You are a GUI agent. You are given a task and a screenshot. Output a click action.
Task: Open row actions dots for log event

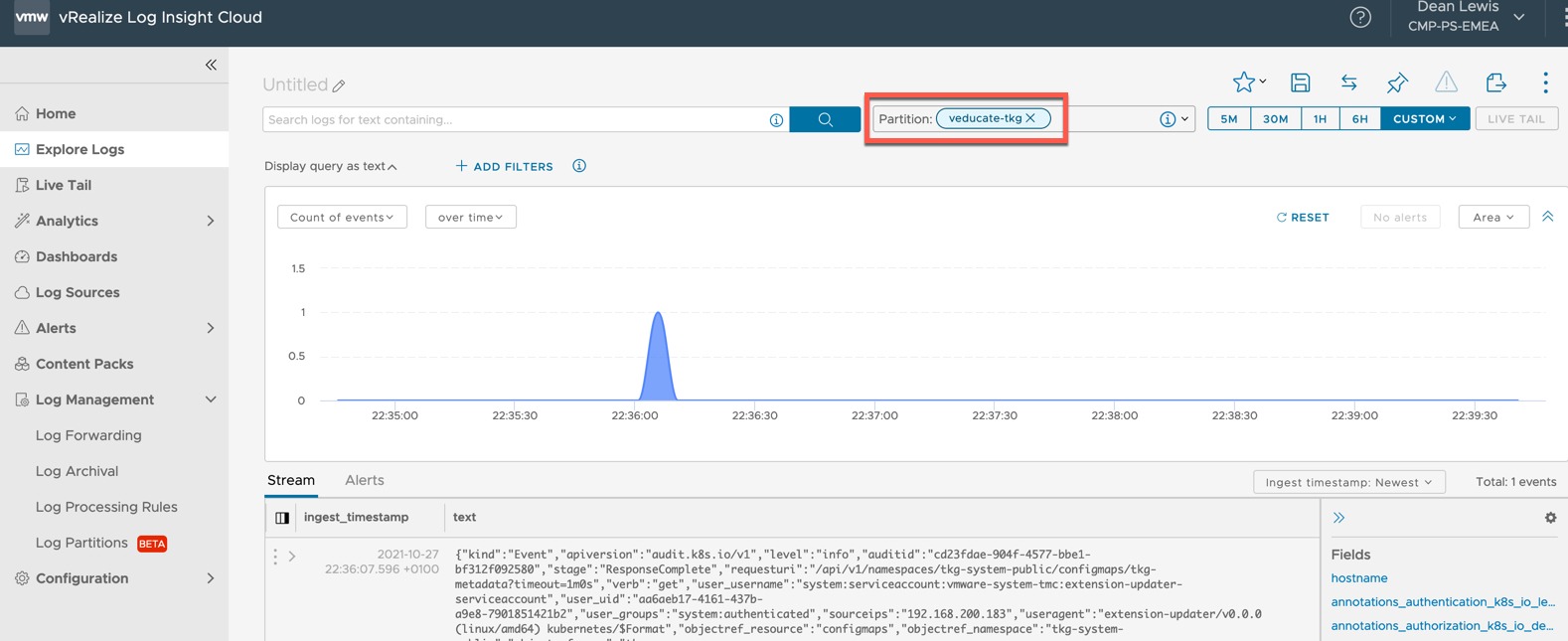(x=275, y=557)
